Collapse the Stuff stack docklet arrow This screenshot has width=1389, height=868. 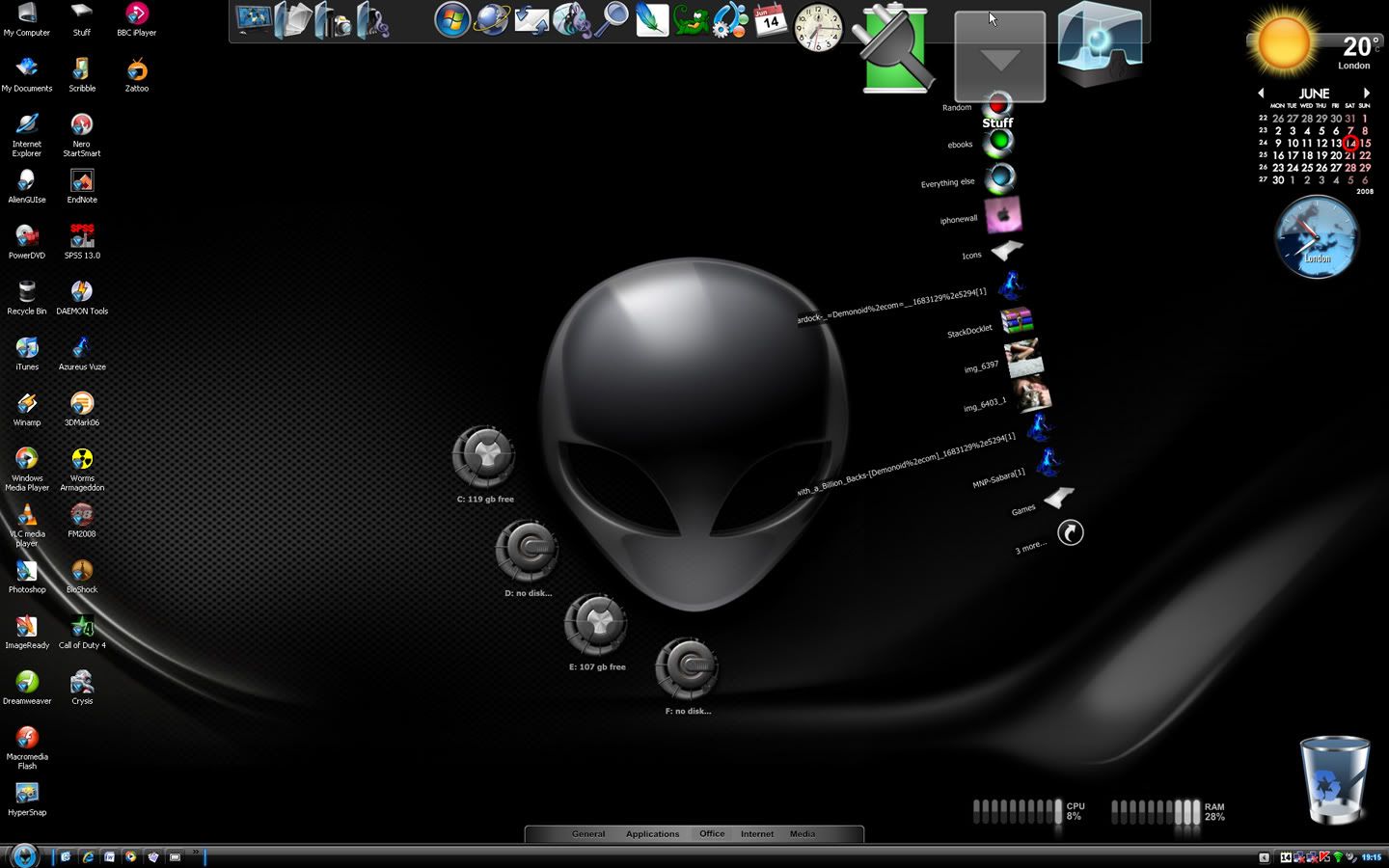point(1000,58)
